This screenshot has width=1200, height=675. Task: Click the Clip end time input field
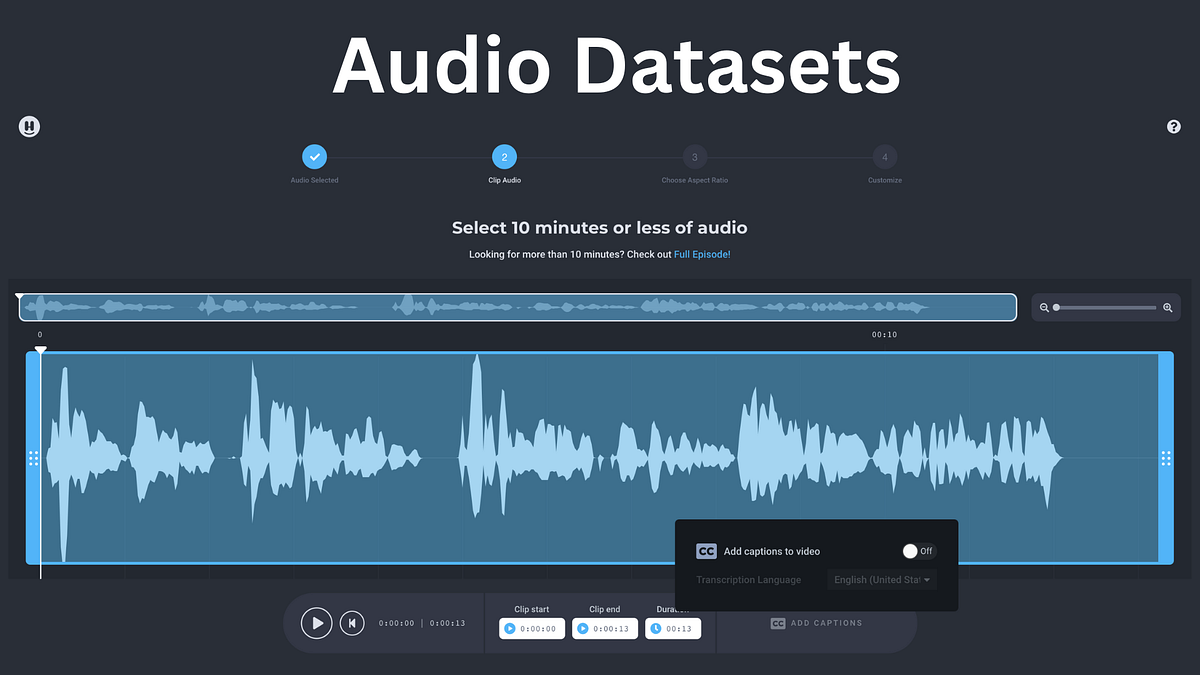click(604, 628)
